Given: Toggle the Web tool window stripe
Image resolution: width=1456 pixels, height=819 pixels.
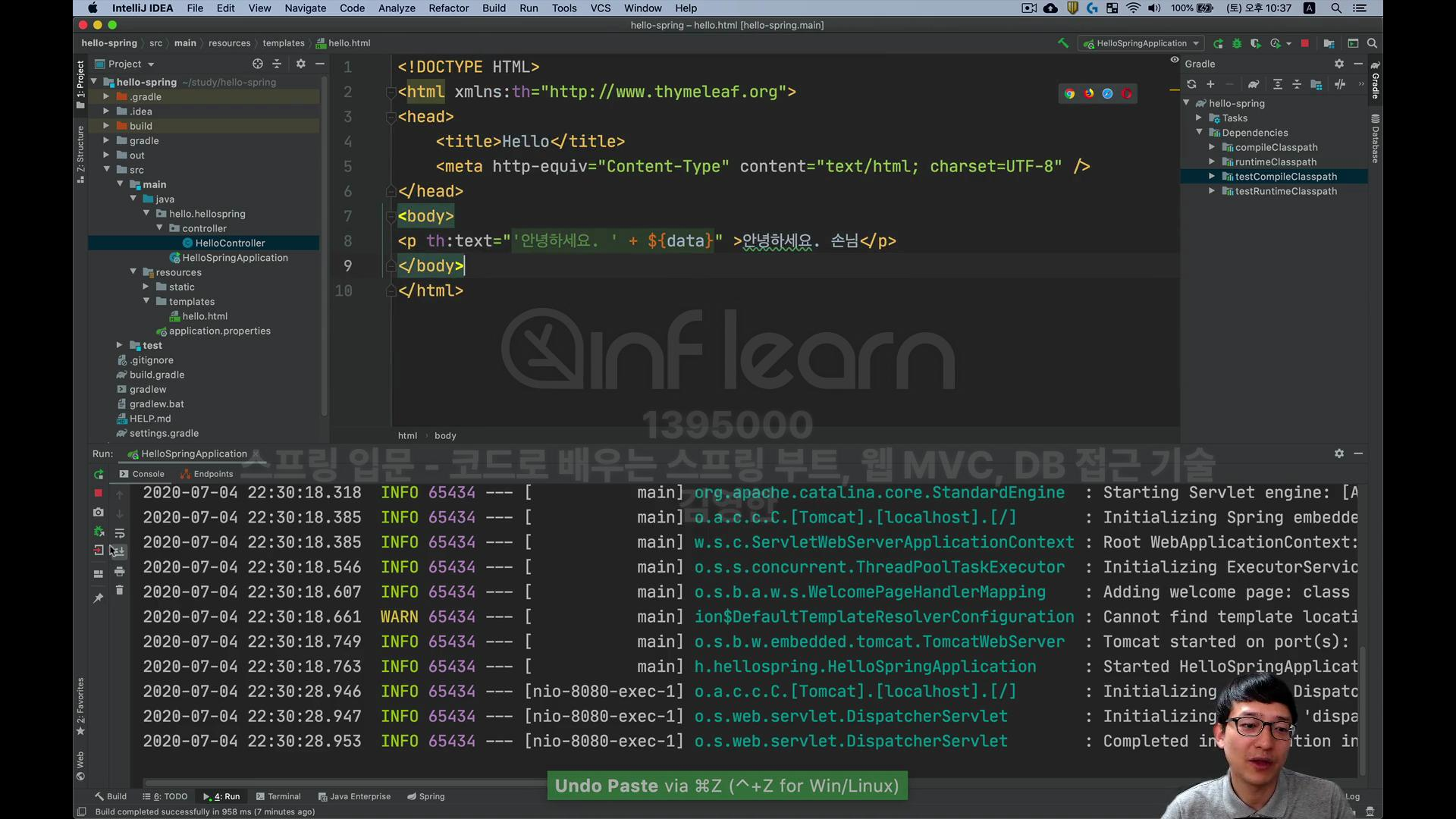Looking at the screenshot, I should click(80, 765).
